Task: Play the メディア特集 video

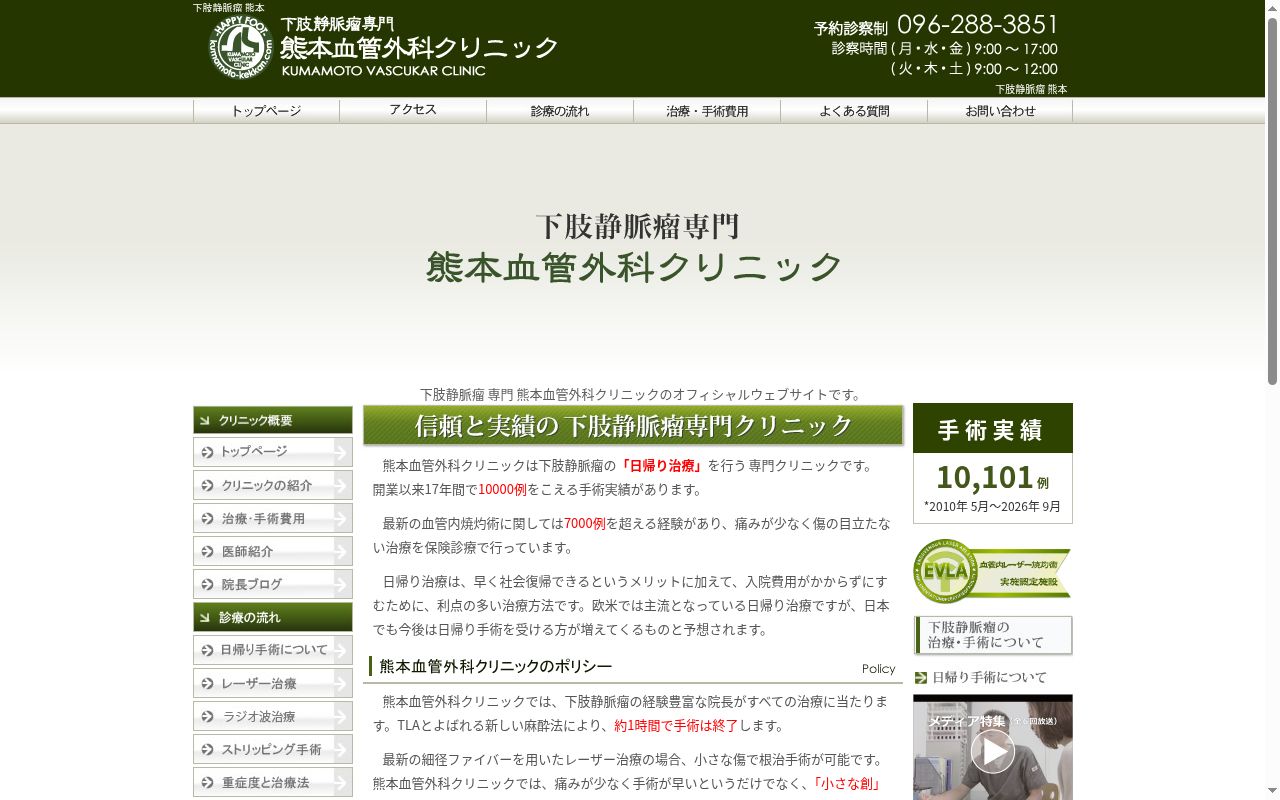Action: tap(993, 751)
